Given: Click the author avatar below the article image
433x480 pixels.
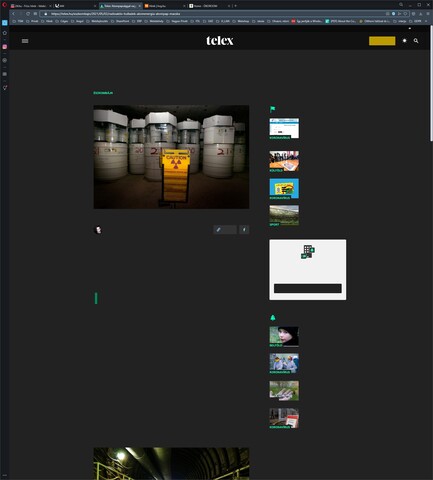Looking at the screenshot, I should (x=98, y=230).
